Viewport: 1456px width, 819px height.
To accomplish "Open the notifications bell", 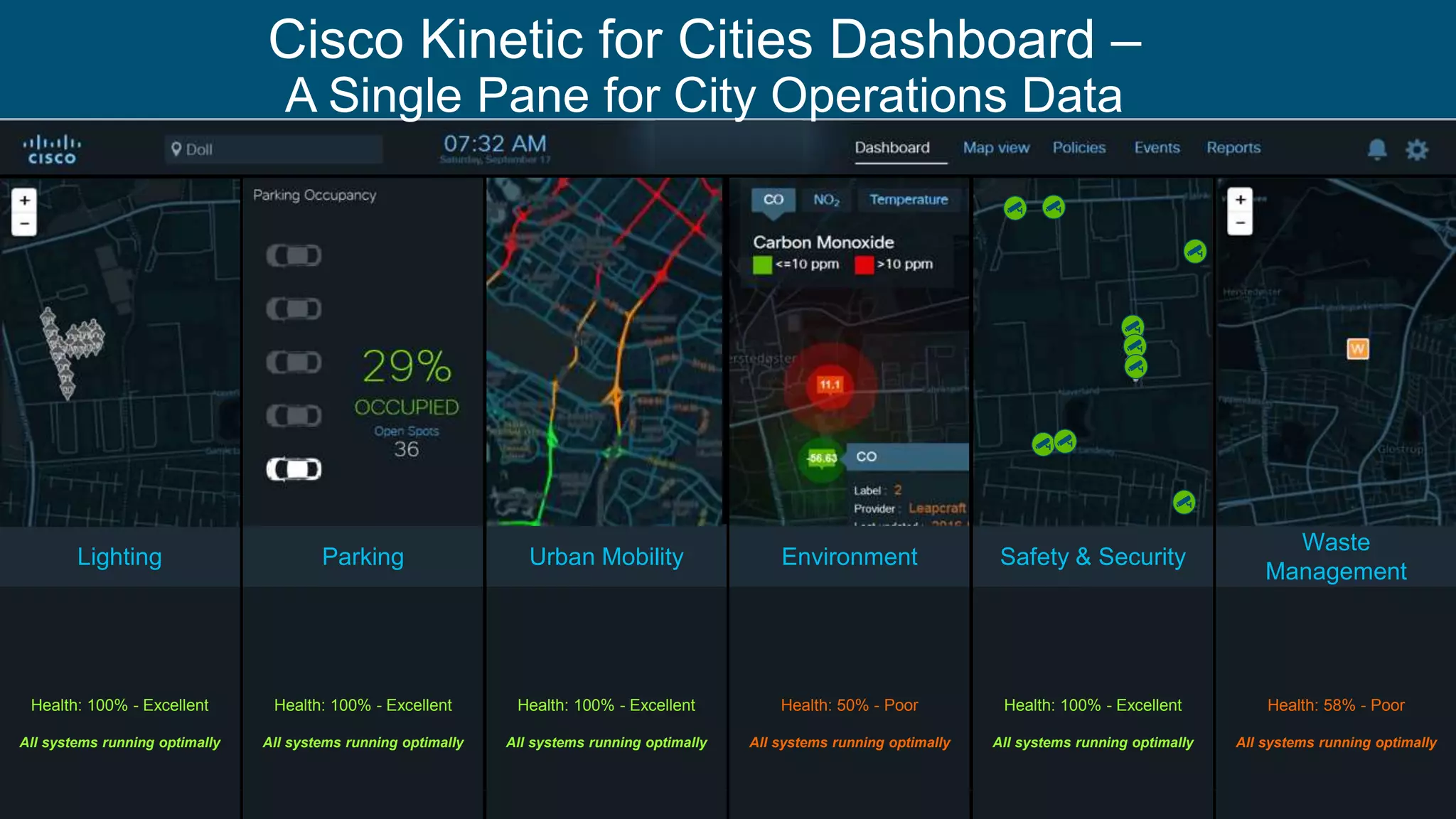I will click(x=1377, y=149).
